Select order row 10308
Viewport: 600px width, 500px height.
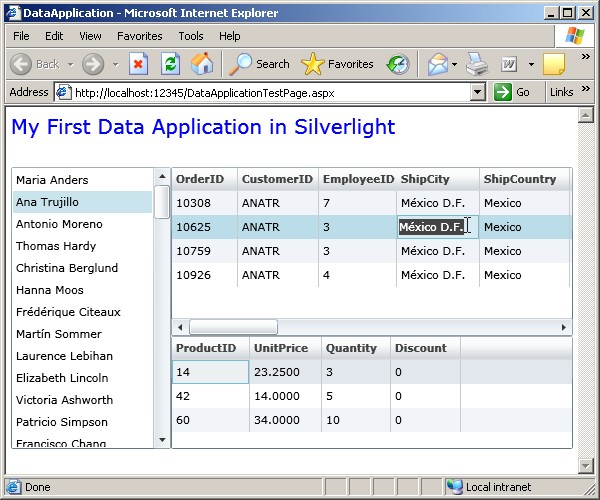coord(372,203)
